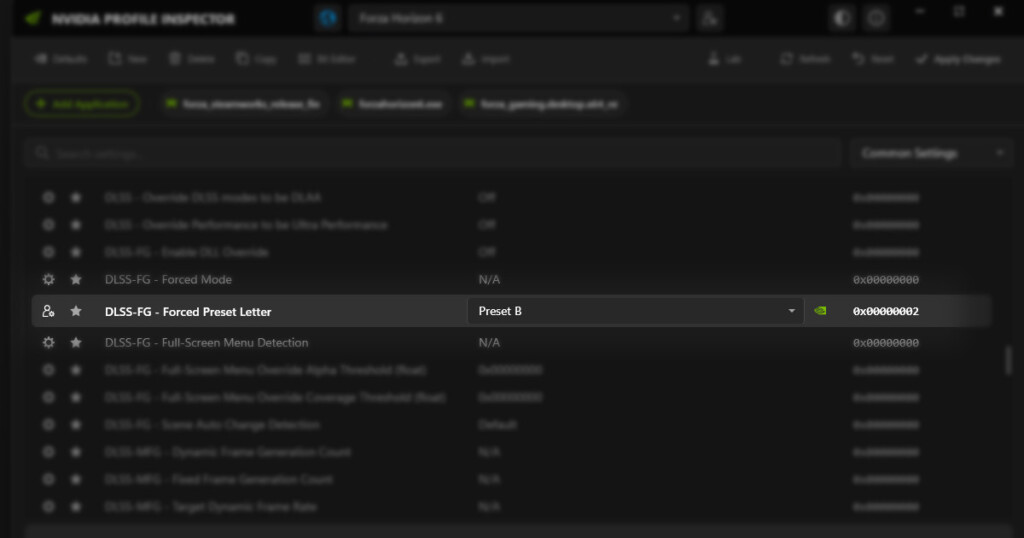
Task: Click gear icon for DLSS-MFG - Dynamic Frame Generation Count
Action: coord(48,452)
